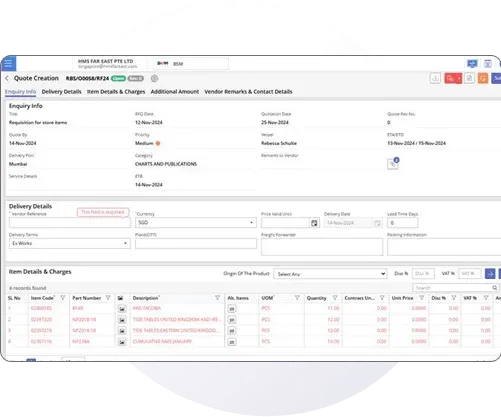View image icon for first item row
Screen dimensions: 501x417
coord(122,309)
